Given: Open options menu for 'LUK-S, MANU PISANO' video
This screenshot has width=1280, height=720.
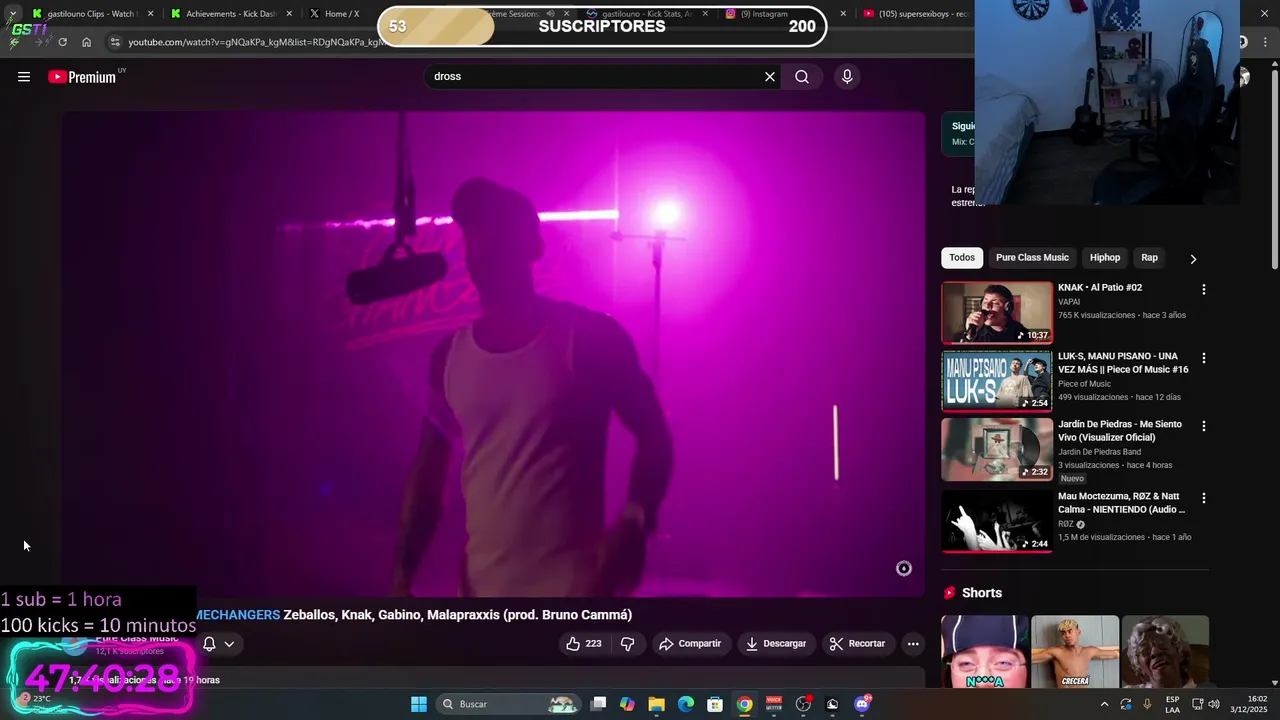Looking at the screenshot, I should click(1203, 358).
